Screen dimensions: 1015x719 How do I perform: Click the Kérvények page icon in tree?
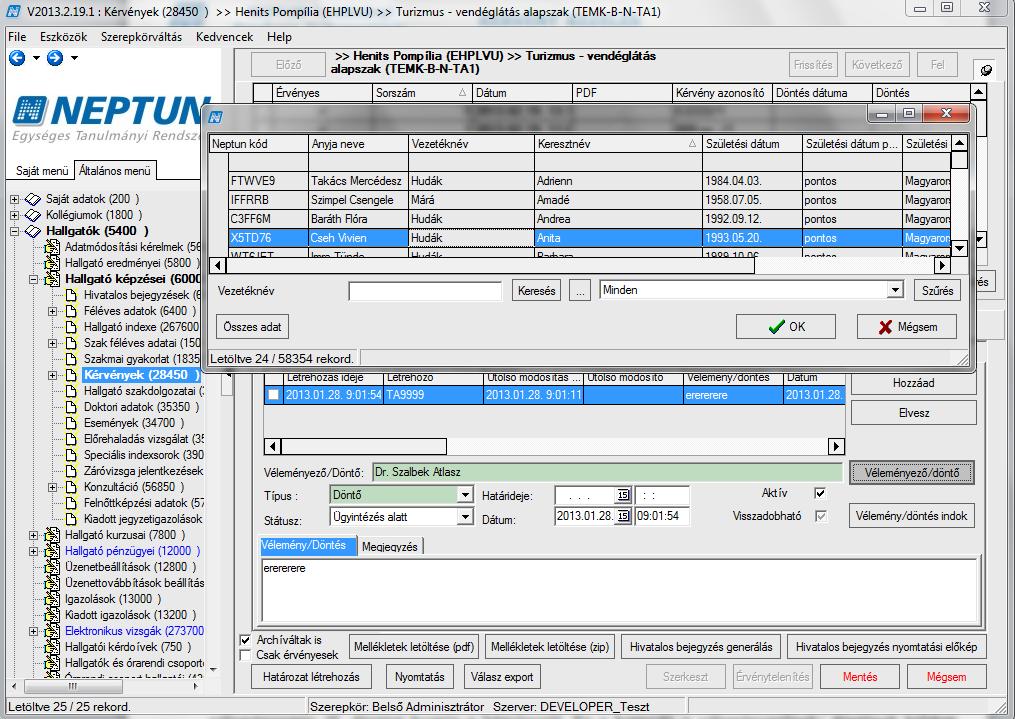[x=71, y=375]
